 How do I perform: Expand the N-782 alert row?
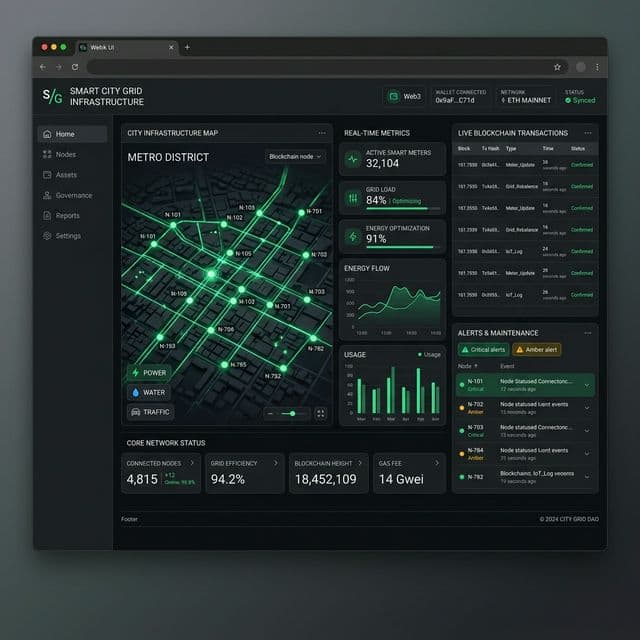587,477
